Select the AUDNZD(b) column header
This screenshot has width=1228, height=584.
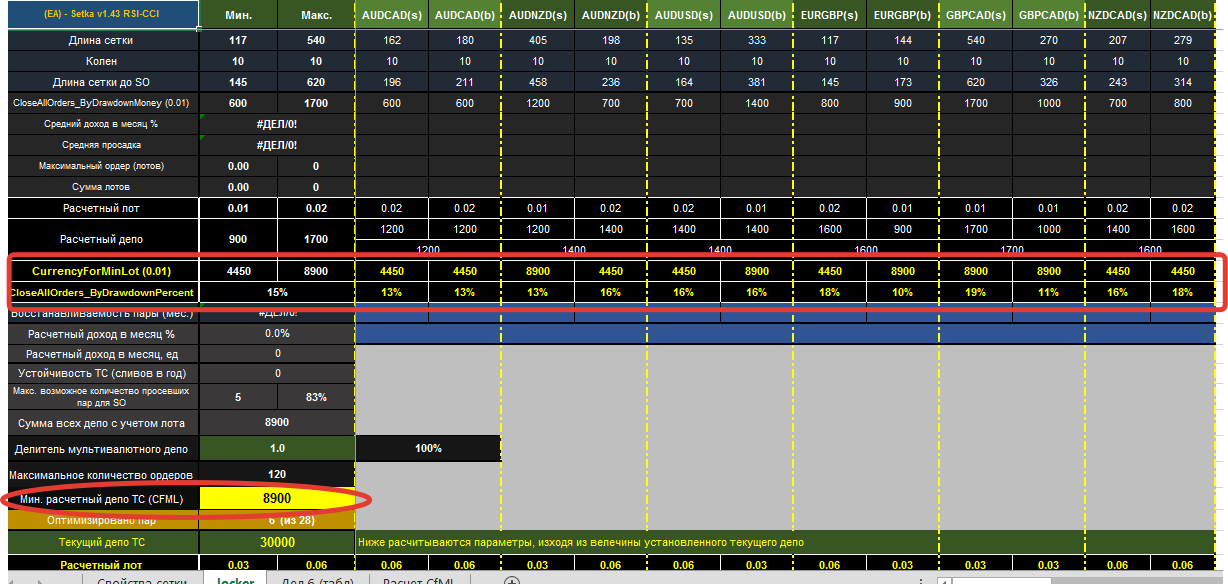(x=610, y=17)
